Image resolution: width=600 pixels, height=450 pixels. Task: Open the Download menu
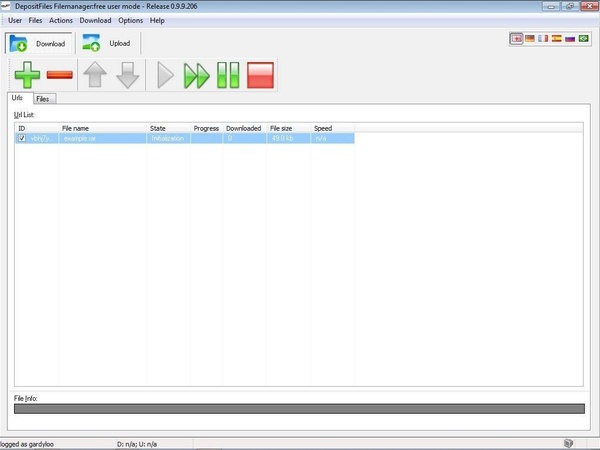(95, 21)
